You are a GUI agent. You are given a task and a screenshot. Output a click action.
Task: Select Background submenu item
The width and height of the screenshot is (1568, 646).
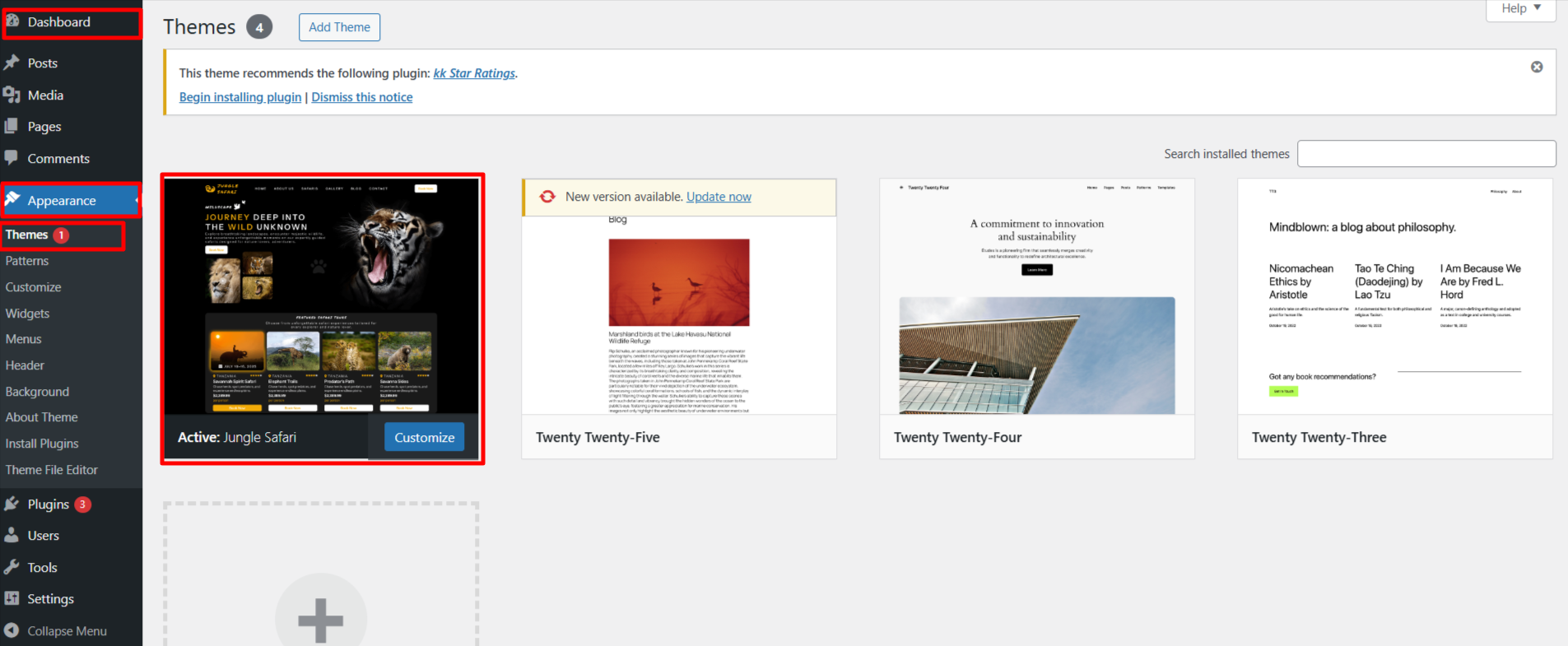pos(37,392)
